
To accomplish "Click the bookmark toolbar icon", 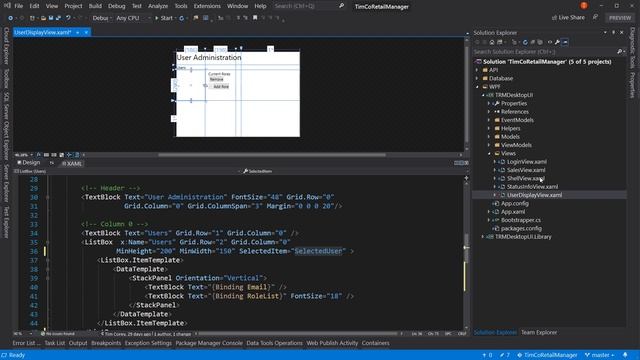I will coord(255,18).
